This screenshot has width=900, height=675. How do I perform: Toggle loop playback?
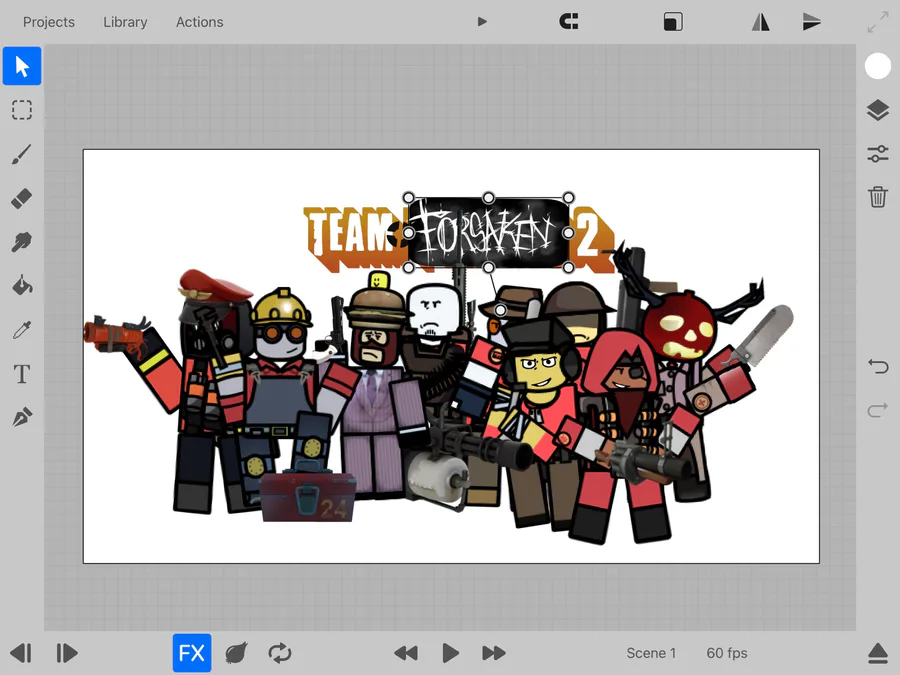click(280, 653)
